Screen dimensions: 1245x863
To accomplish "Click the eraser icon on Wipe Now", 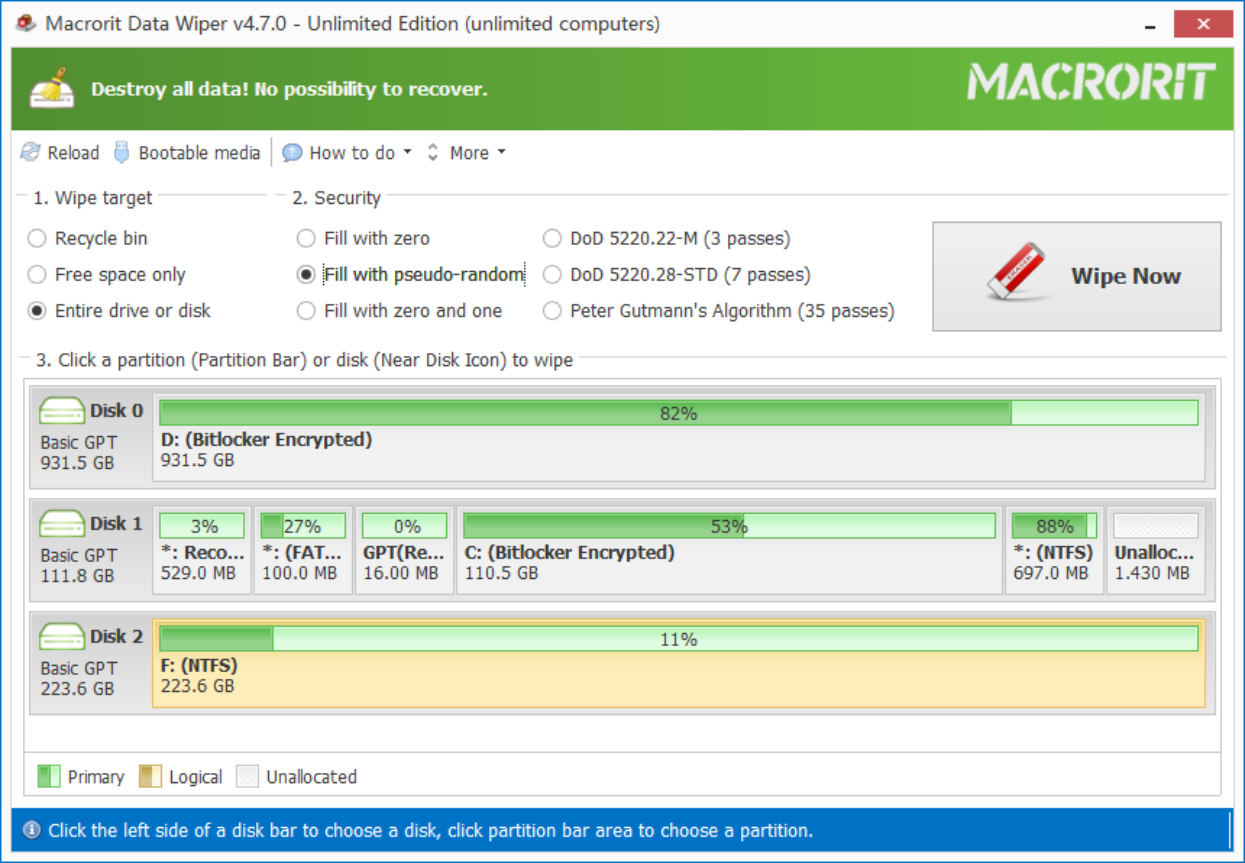I will 1020,272.
